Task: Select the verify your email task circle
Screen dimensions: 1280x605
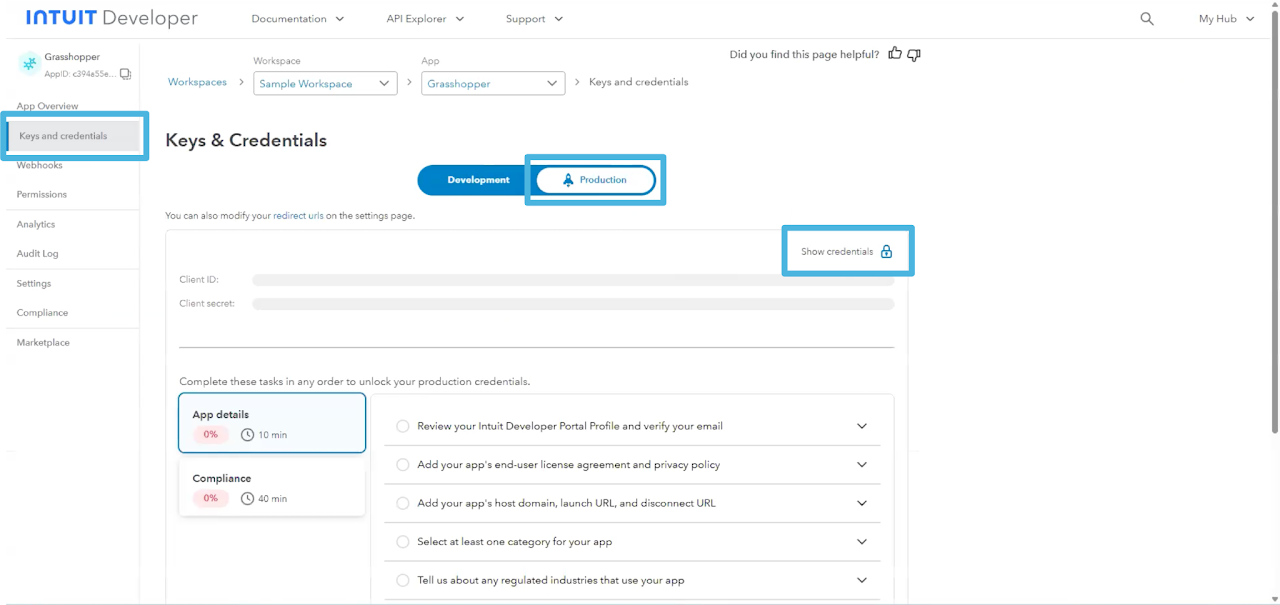Action: coord(403,426)
